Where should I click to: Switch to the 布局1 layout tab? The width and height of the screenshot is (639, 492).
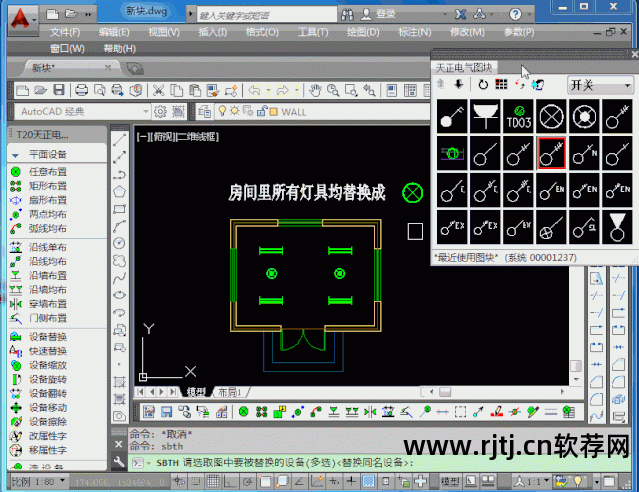pyautogui.click(x=230, y=392)
